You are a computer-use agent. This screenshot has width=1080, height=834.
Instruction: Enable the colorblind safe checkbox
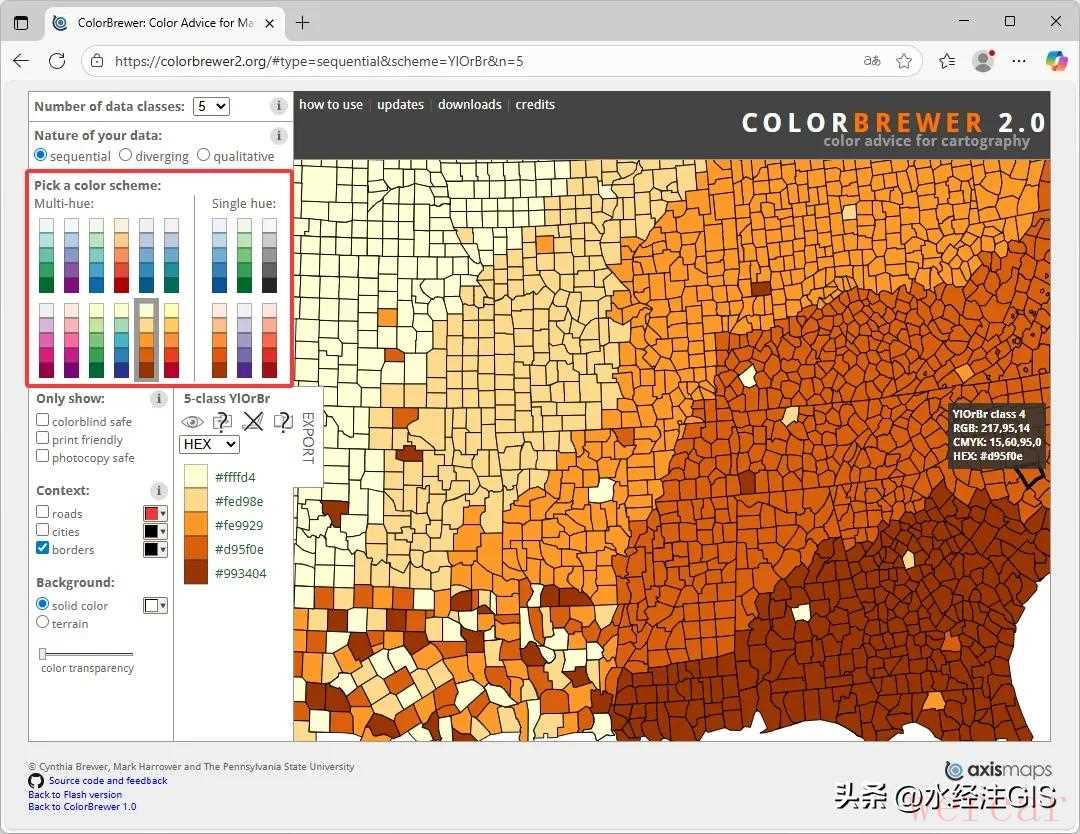tap(43, 421)
